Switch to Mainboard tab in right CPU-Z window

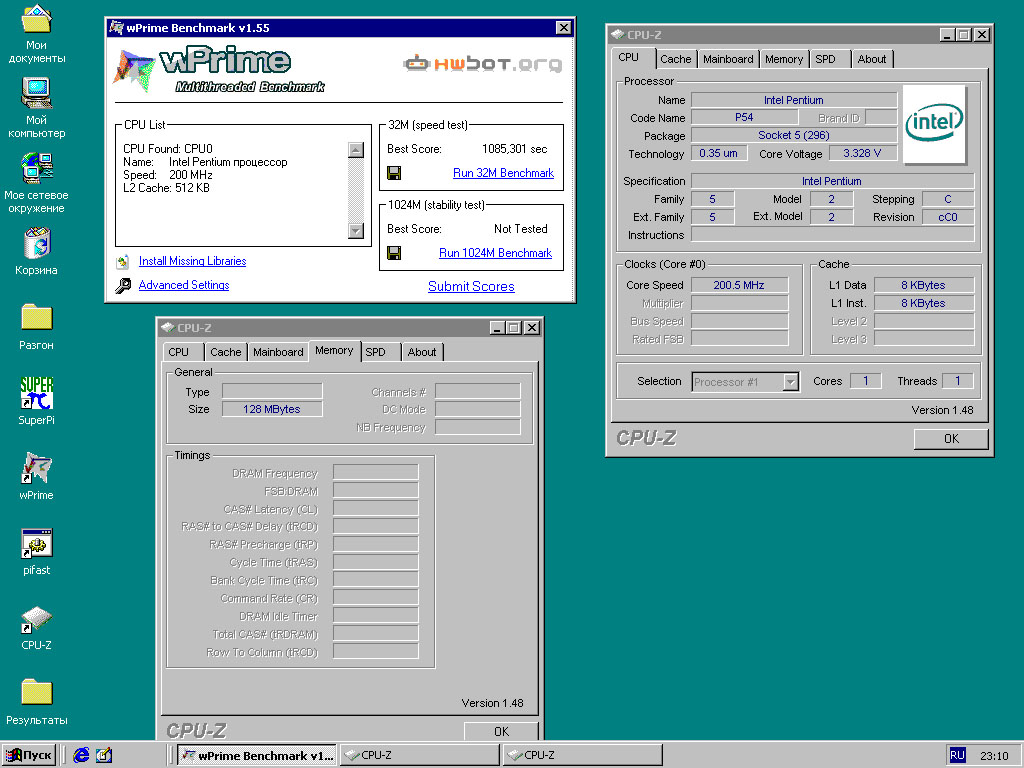pyautogui.click(x=728, y=59)
